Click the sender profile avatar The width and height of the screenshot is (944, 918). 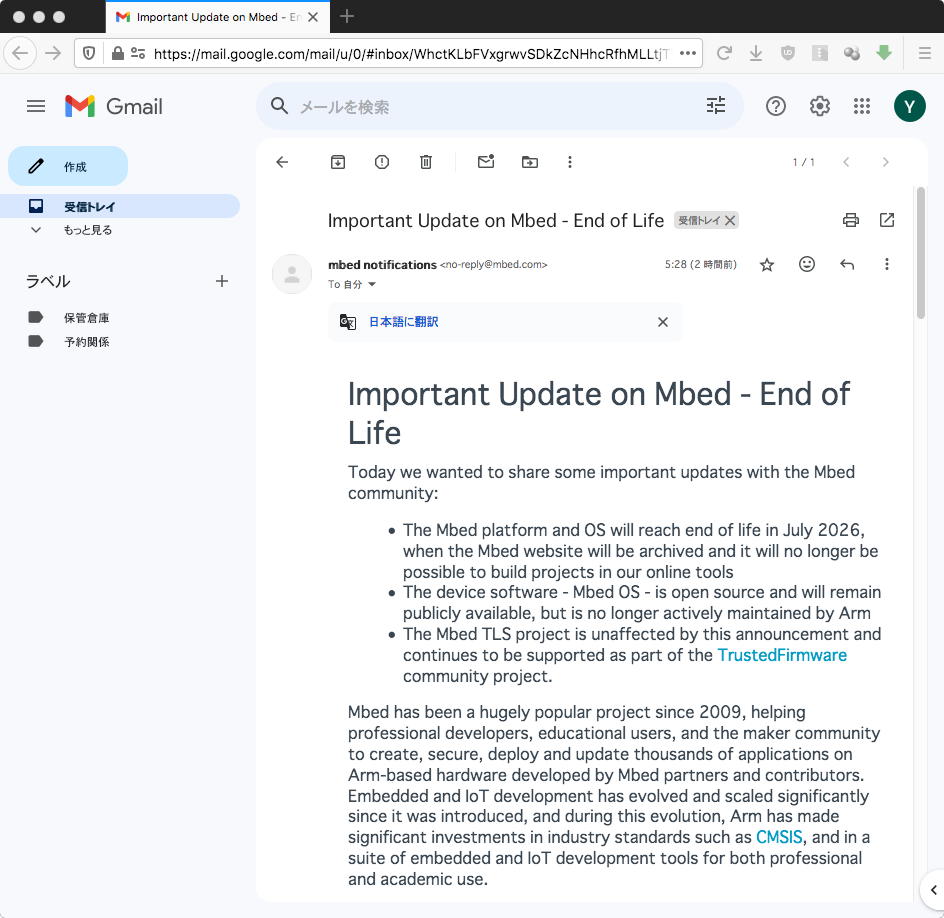pos(292,274)
